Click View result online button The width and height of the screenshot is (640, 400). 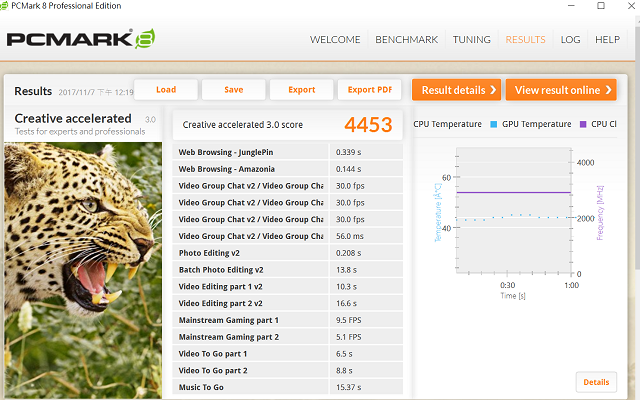[x=561, y=90]
